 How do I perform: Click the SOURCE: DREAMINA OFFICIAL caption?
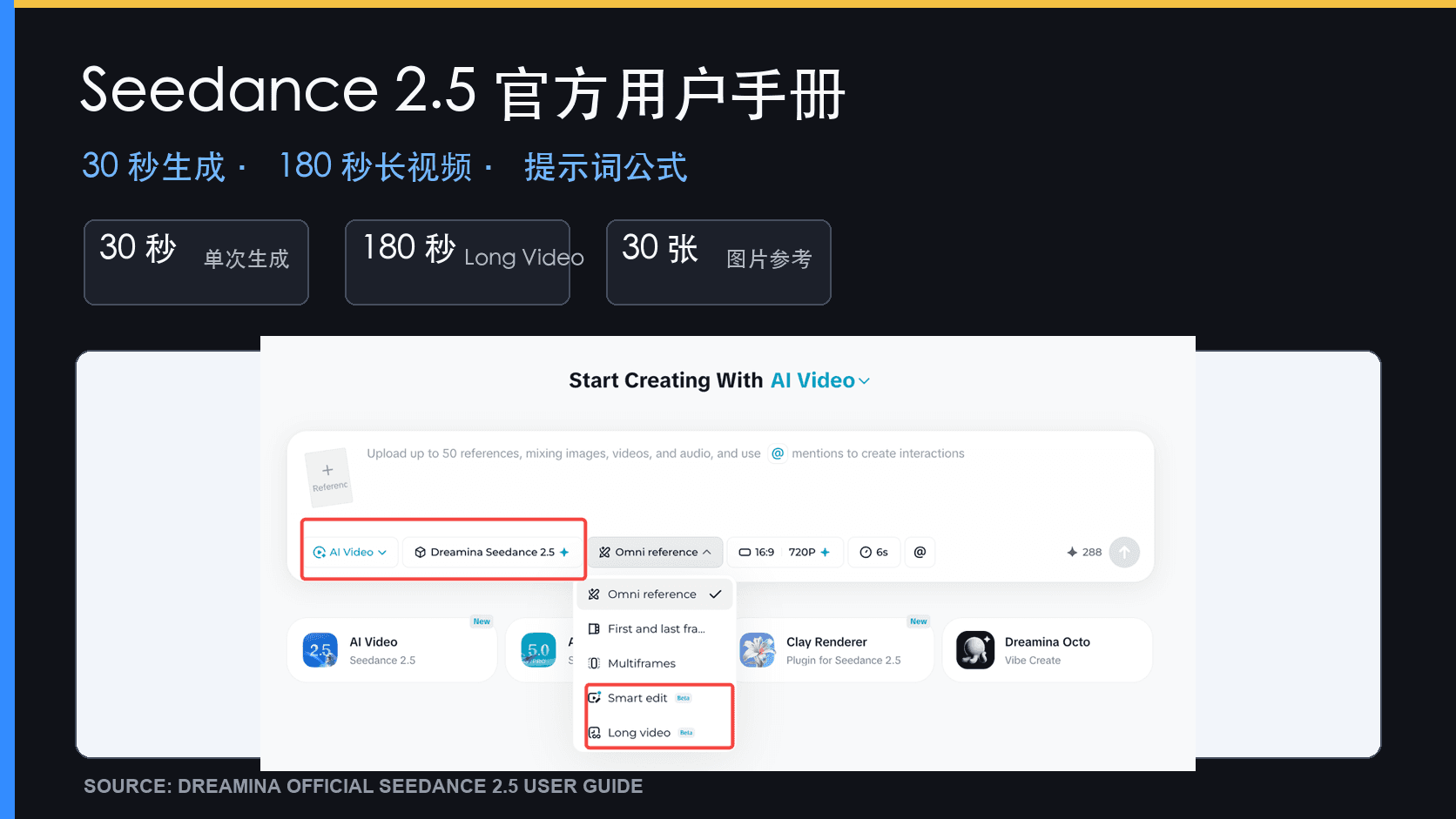(363, 786)
